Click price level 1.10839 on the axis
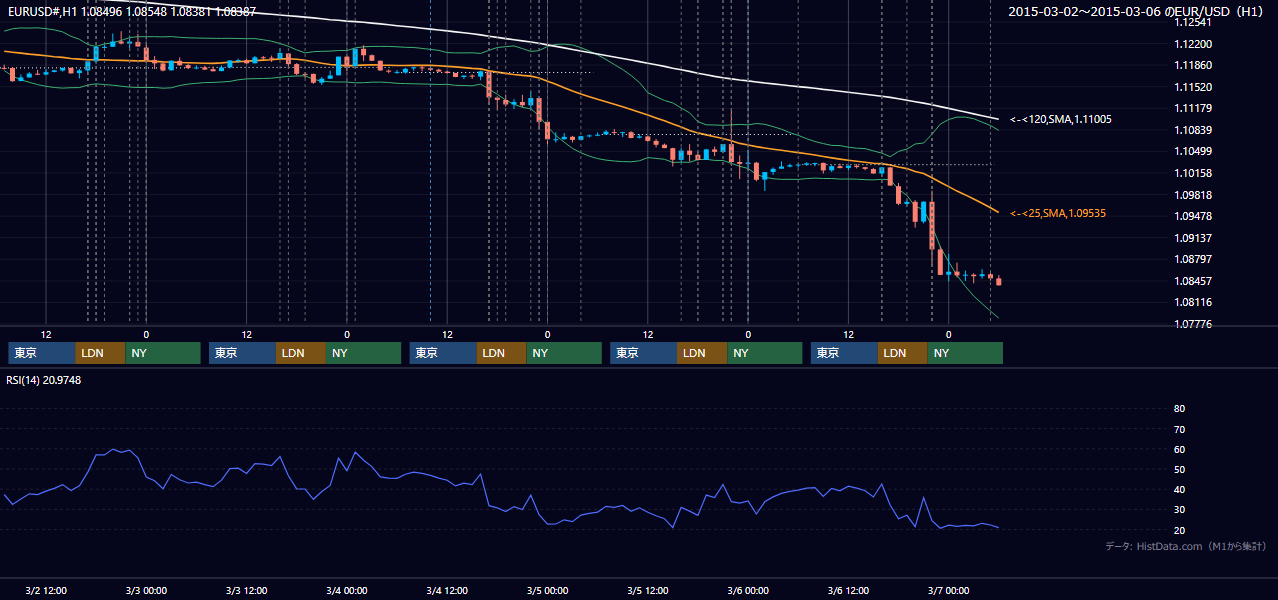The width and height of the screenshot is (1278, 600). click(x=1193, y=130)
